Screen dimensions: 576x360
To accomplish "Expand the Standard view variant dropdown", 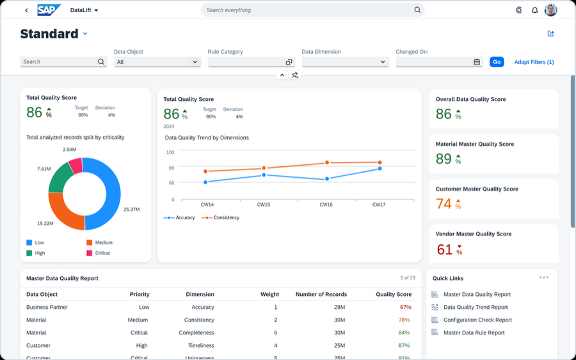I will click(x=85, y=34).
